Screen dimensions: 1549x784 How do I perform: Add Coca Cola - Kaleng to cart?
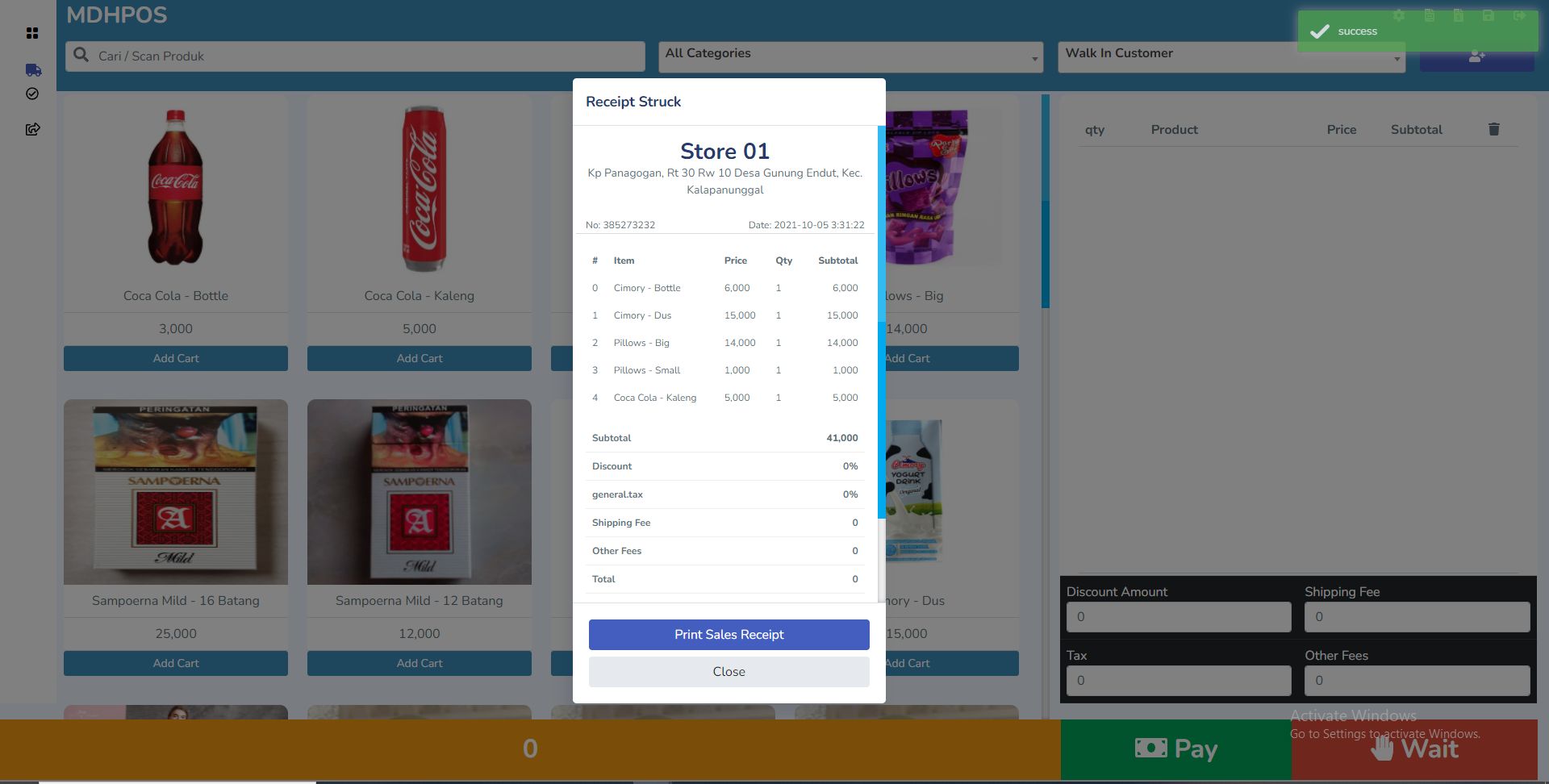(x=420, y=358)
